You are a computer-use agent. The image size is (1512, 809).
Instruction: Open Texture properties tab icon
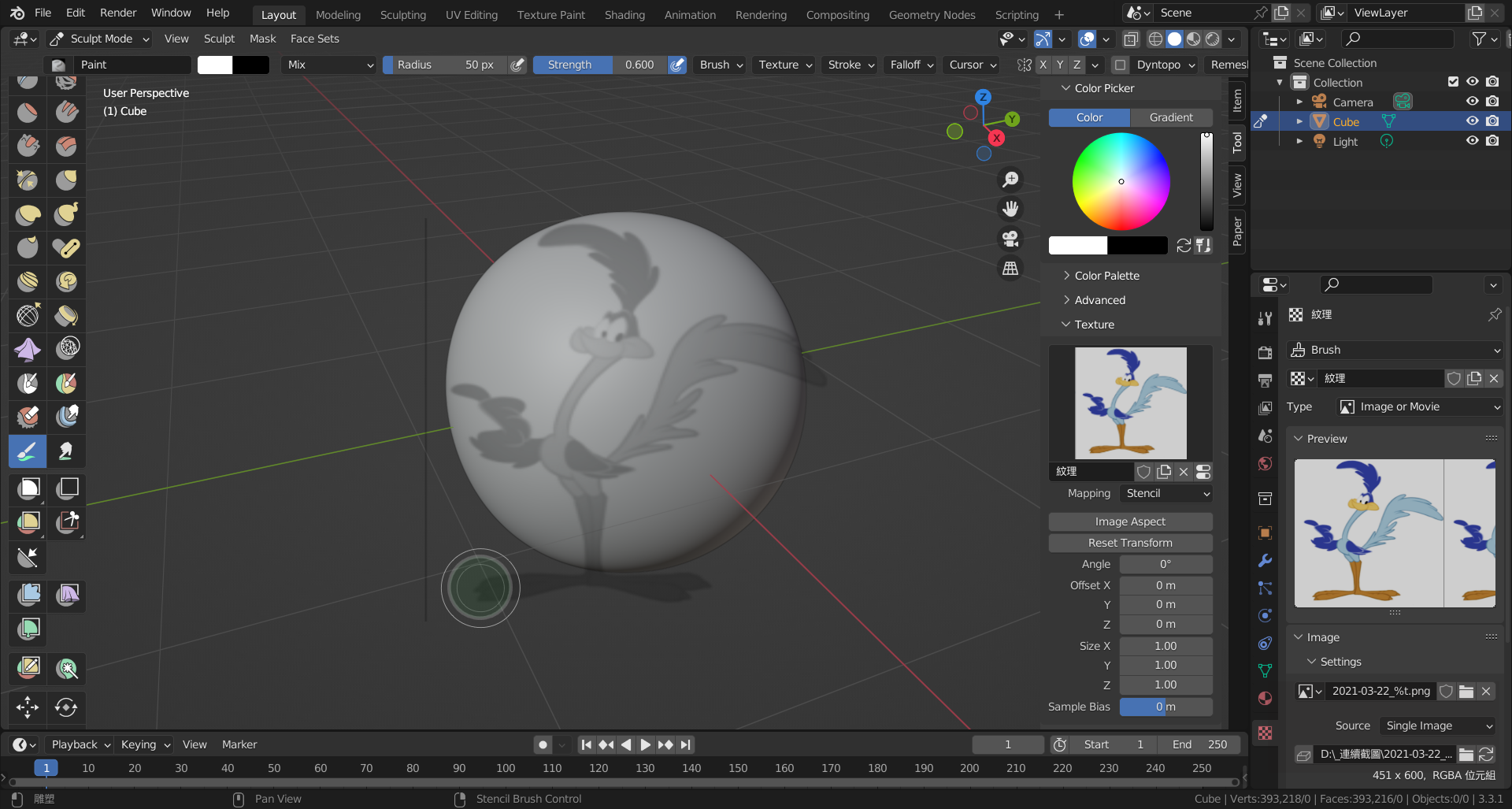[1265, 733]
